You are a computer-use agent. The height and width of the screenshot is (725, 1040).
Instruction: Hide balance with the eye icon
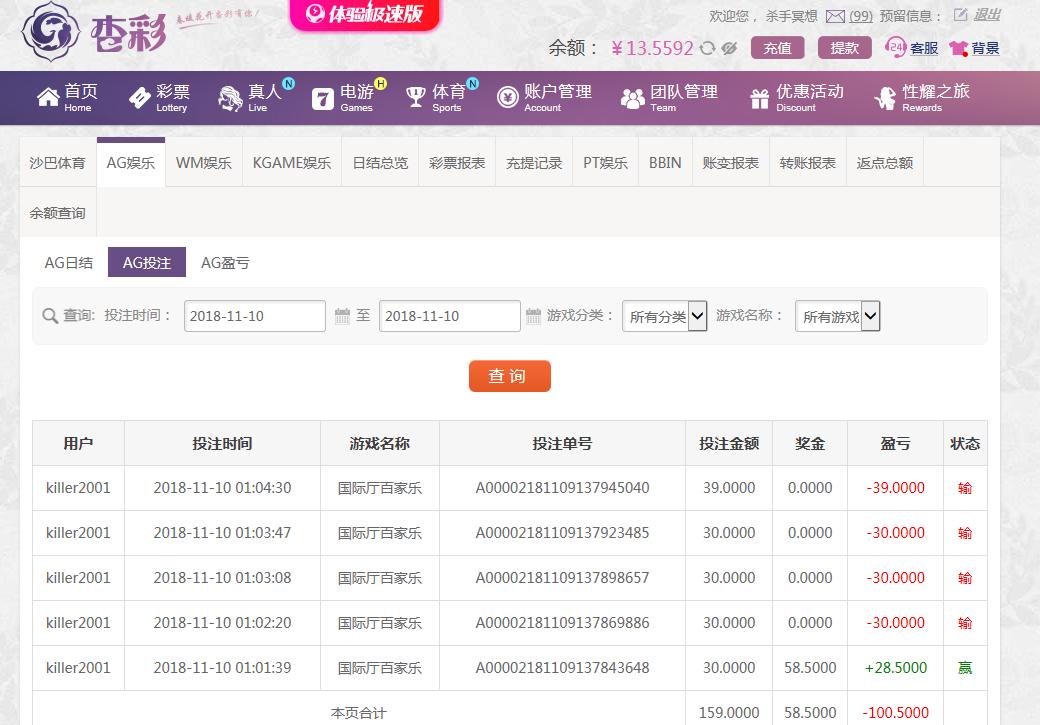[730, 48]
